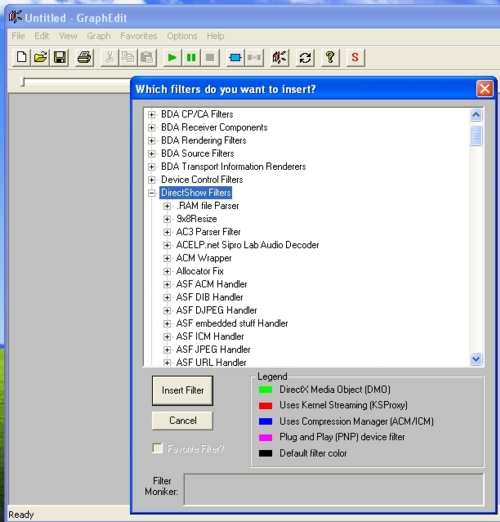Expand the ACM Wrapper filter node
The height and width of the screenshot is (522, 500).
(167, 258)
